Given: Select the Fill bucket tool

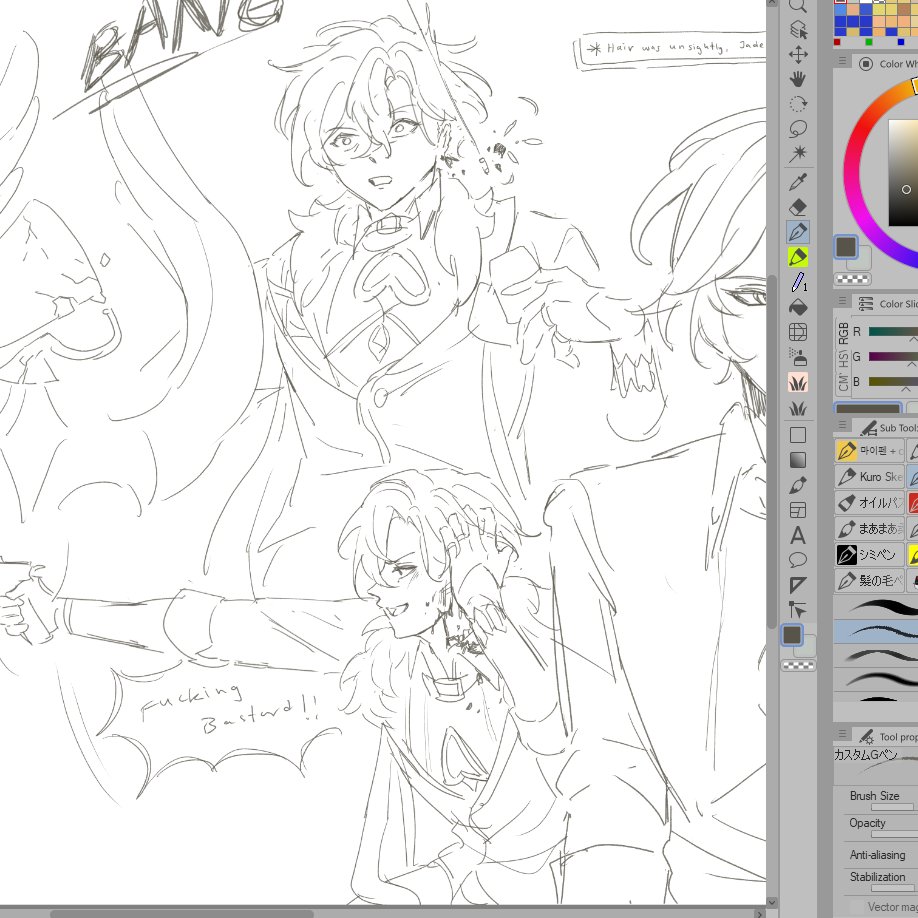Looking at the screenshot, I should 798,307.
